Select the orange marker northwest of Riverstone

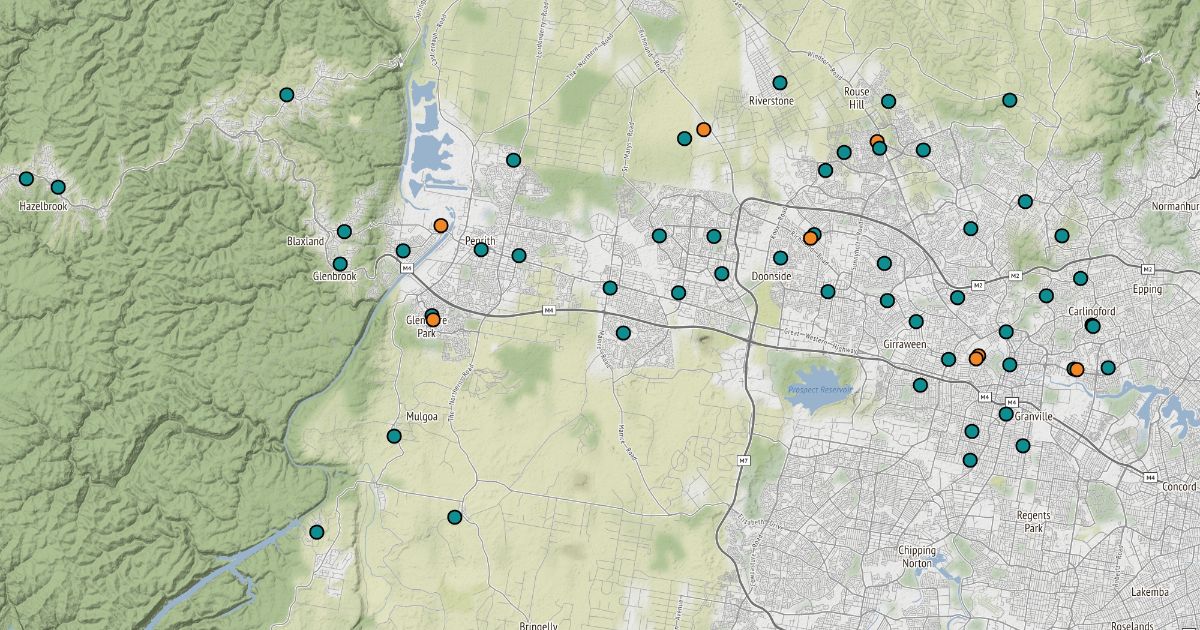[x=704, y=129]
